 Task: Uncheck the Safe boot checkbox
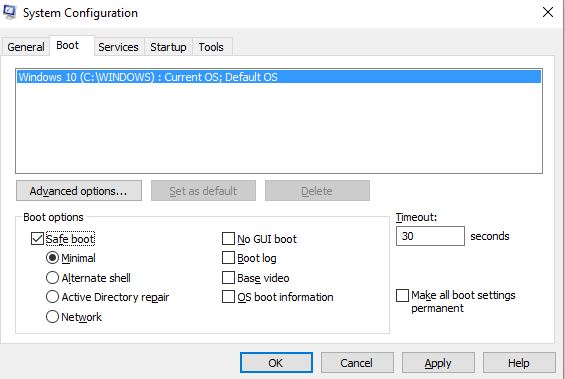click(x=37, y=238)
